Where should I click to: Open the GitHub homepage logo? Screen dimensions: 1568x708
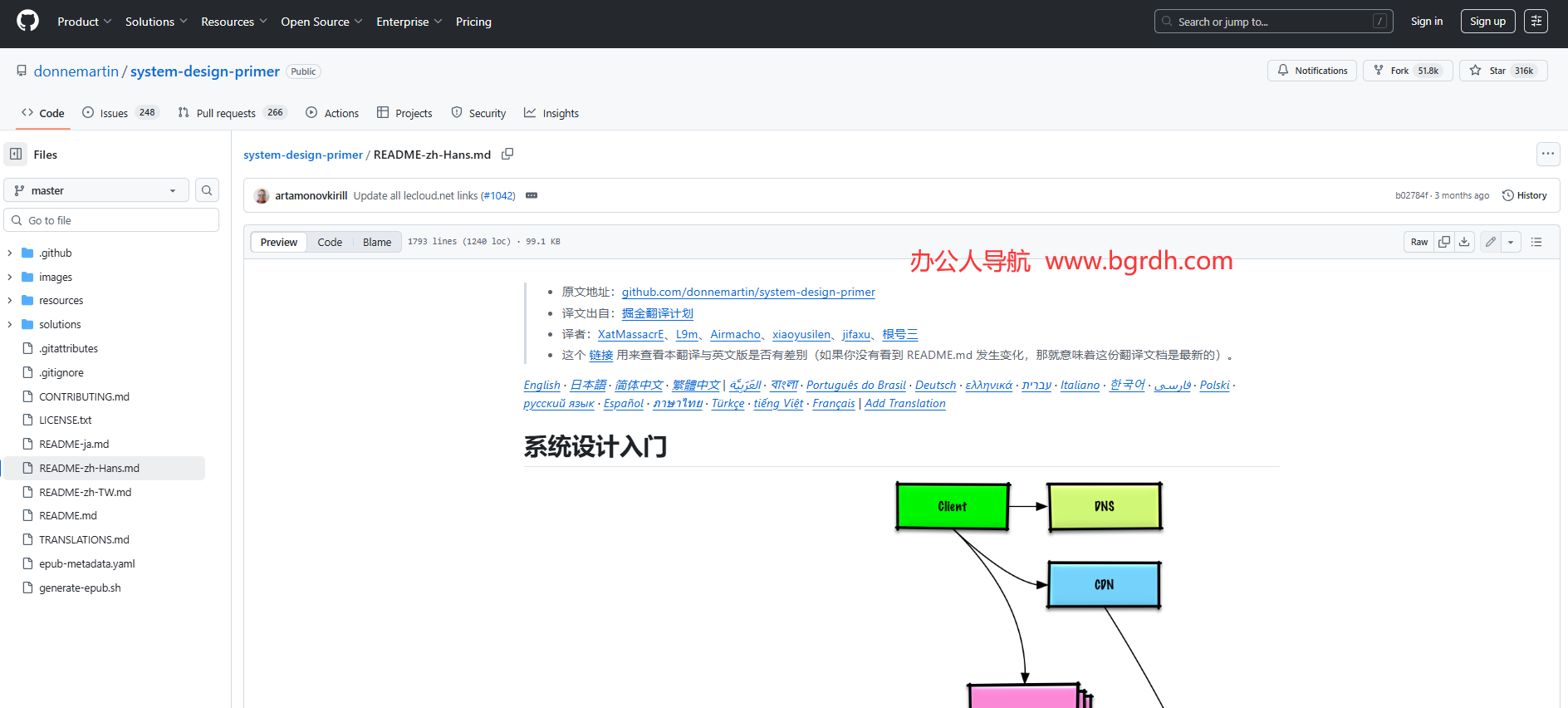click(x=27, y=21)
